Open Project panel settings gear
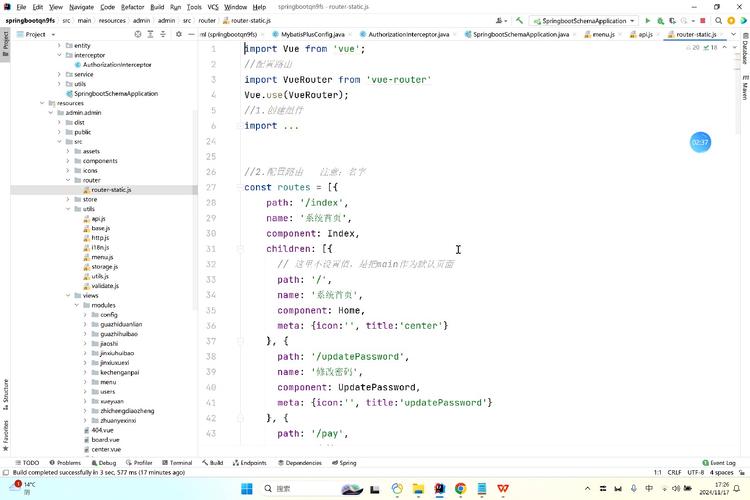 [176, 34]
